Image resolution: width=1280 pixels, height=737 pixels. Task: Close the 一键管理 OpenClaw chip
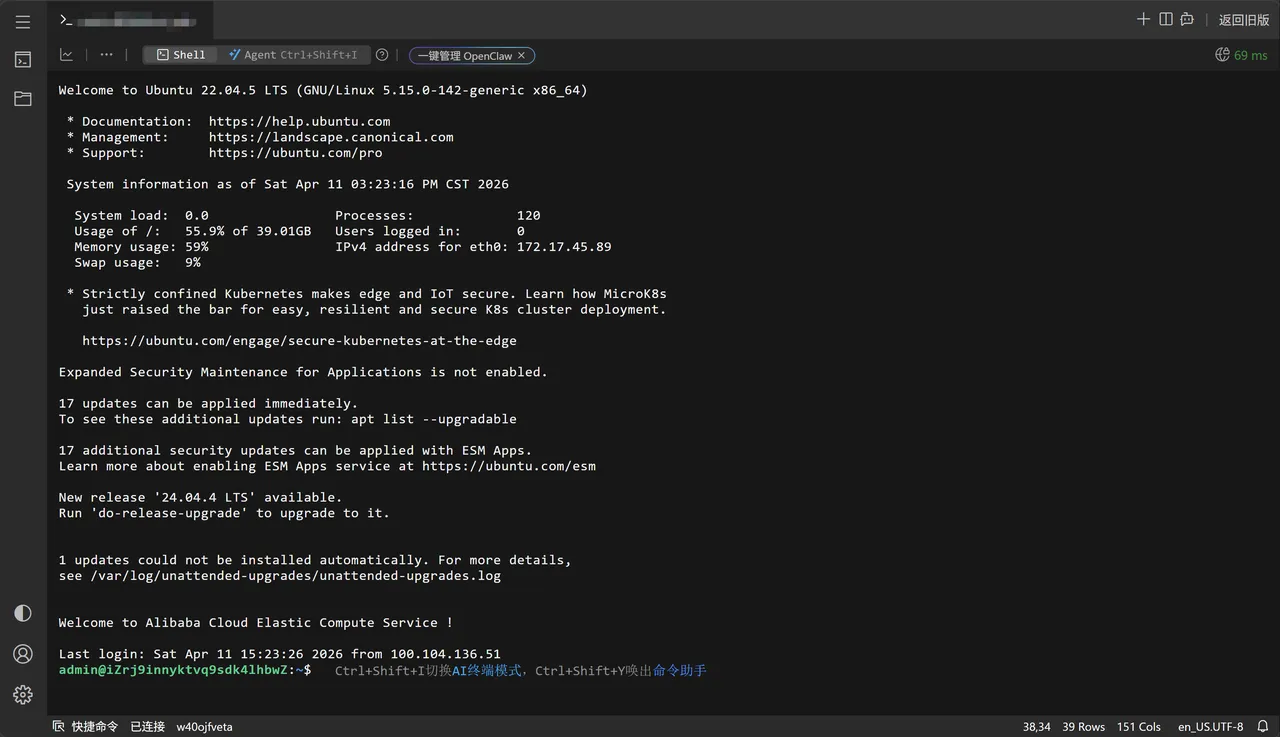pos(521,56)
